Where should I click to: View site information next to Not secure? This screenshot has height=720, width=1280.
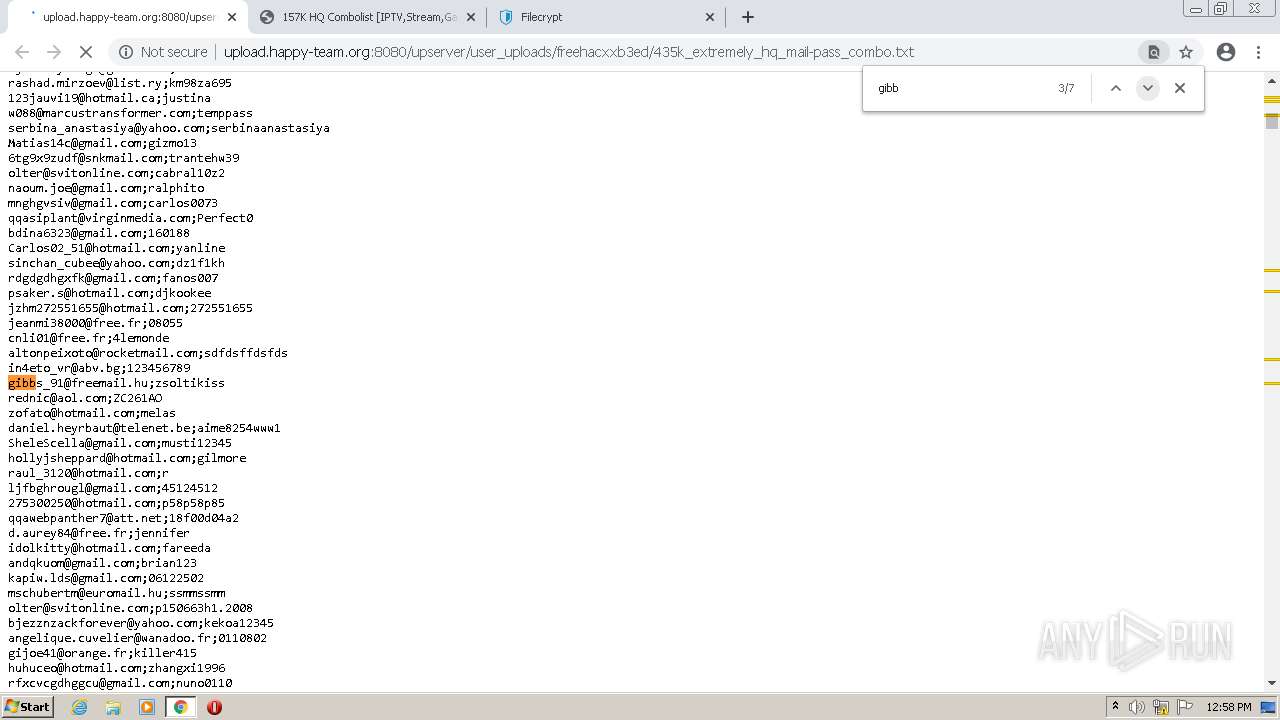point(125,52)
